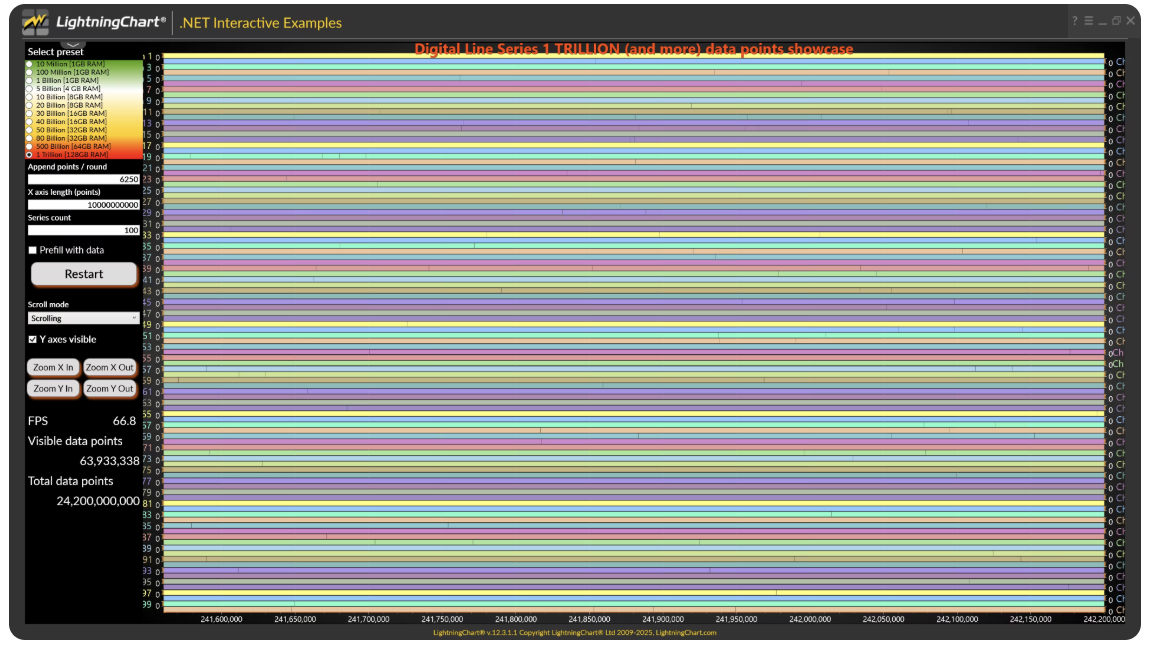This screenshot has width=1150, height=648.
Task: Focus the Append points / round field
Action: point(84,179)
